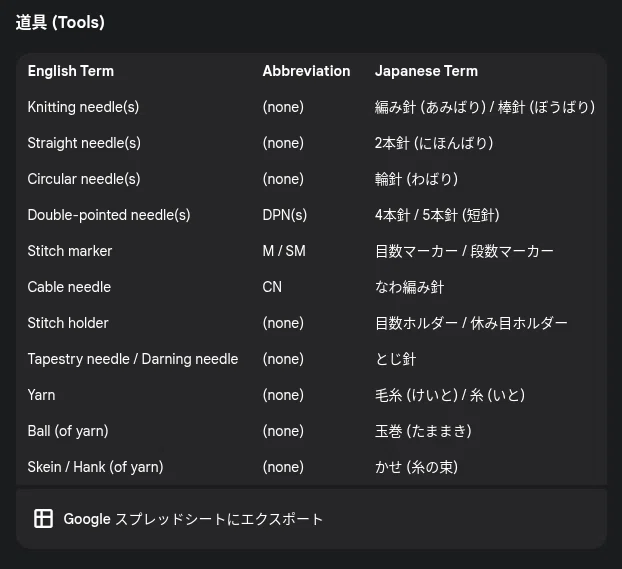Image resolution: width=622 pixels, height=569 pixels.
Task: Select the 'Straight needle(s)' cell
Action: (x=84, y=143)
